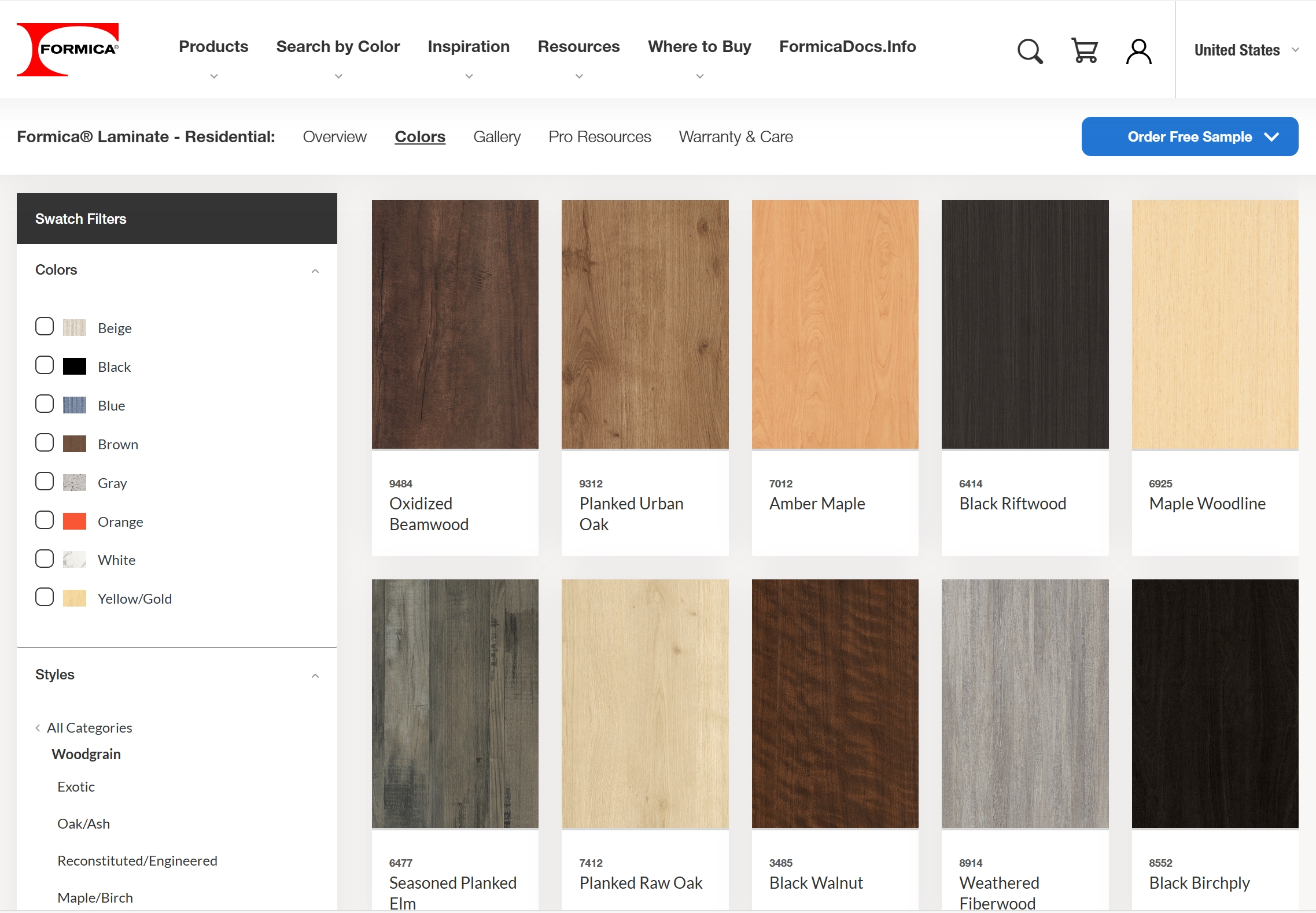Click the Planked Raw Oak product name
Screen dimensions: 1316x913
(641, 883)
